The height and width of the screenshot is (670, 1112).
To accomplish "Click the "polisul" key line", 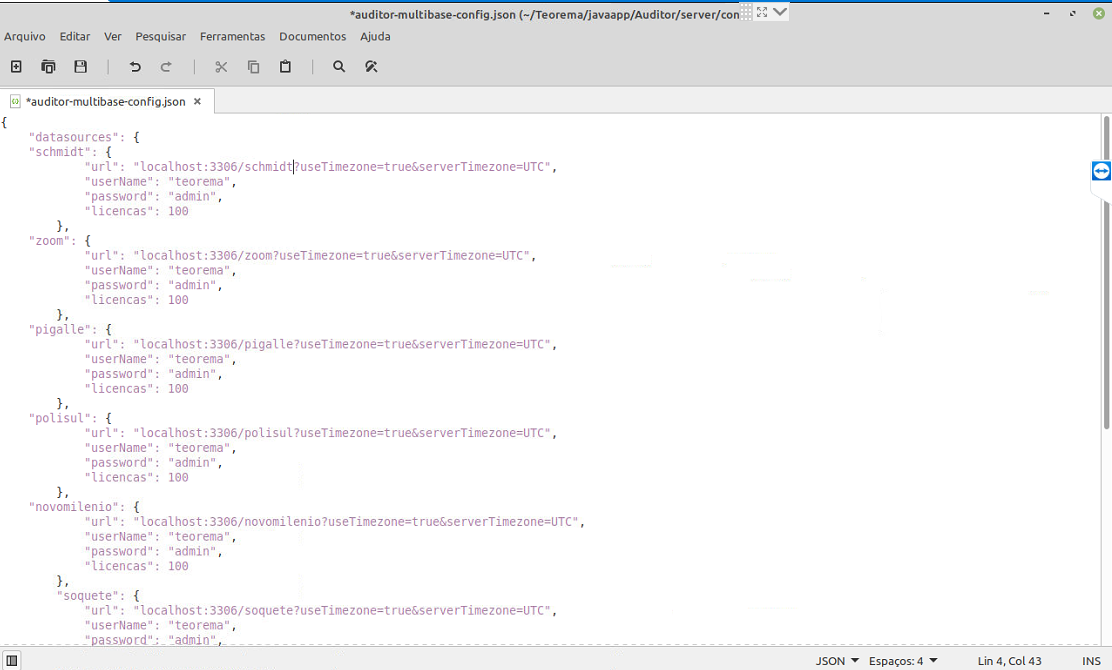I will [70, 418].
